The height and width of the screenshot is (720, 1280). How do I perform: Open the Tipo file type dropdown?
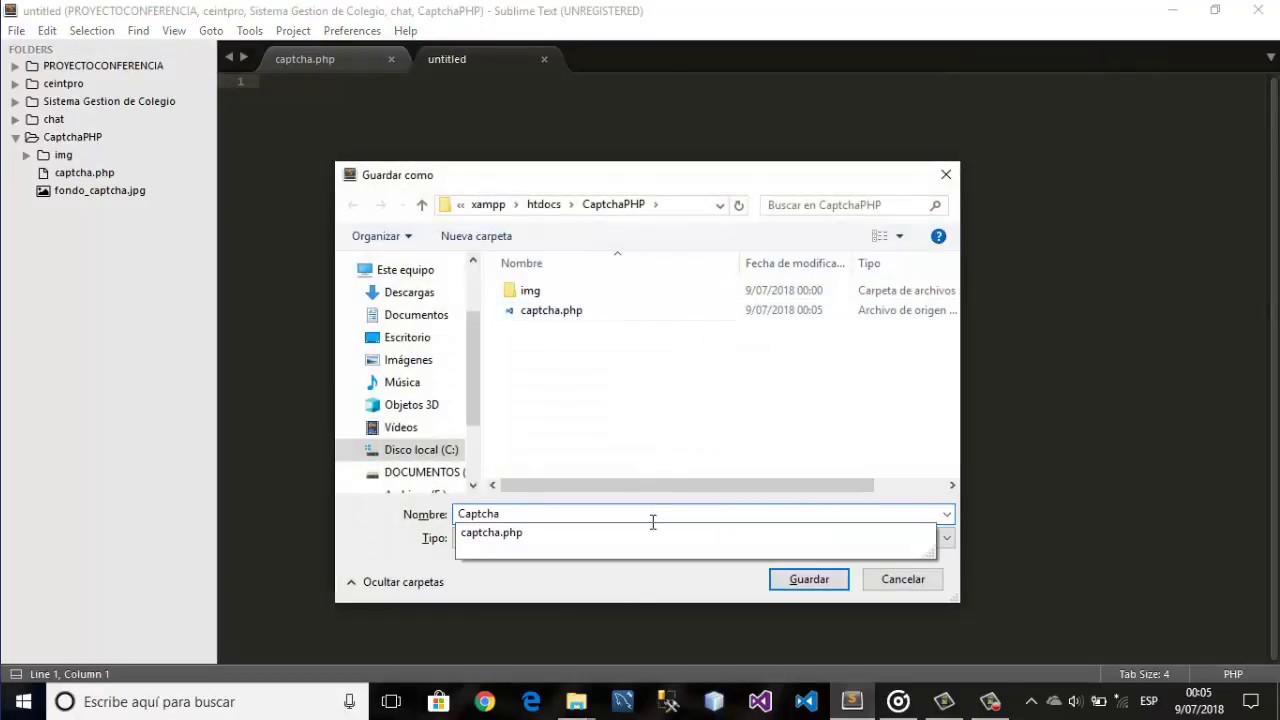tap(947, 539)
